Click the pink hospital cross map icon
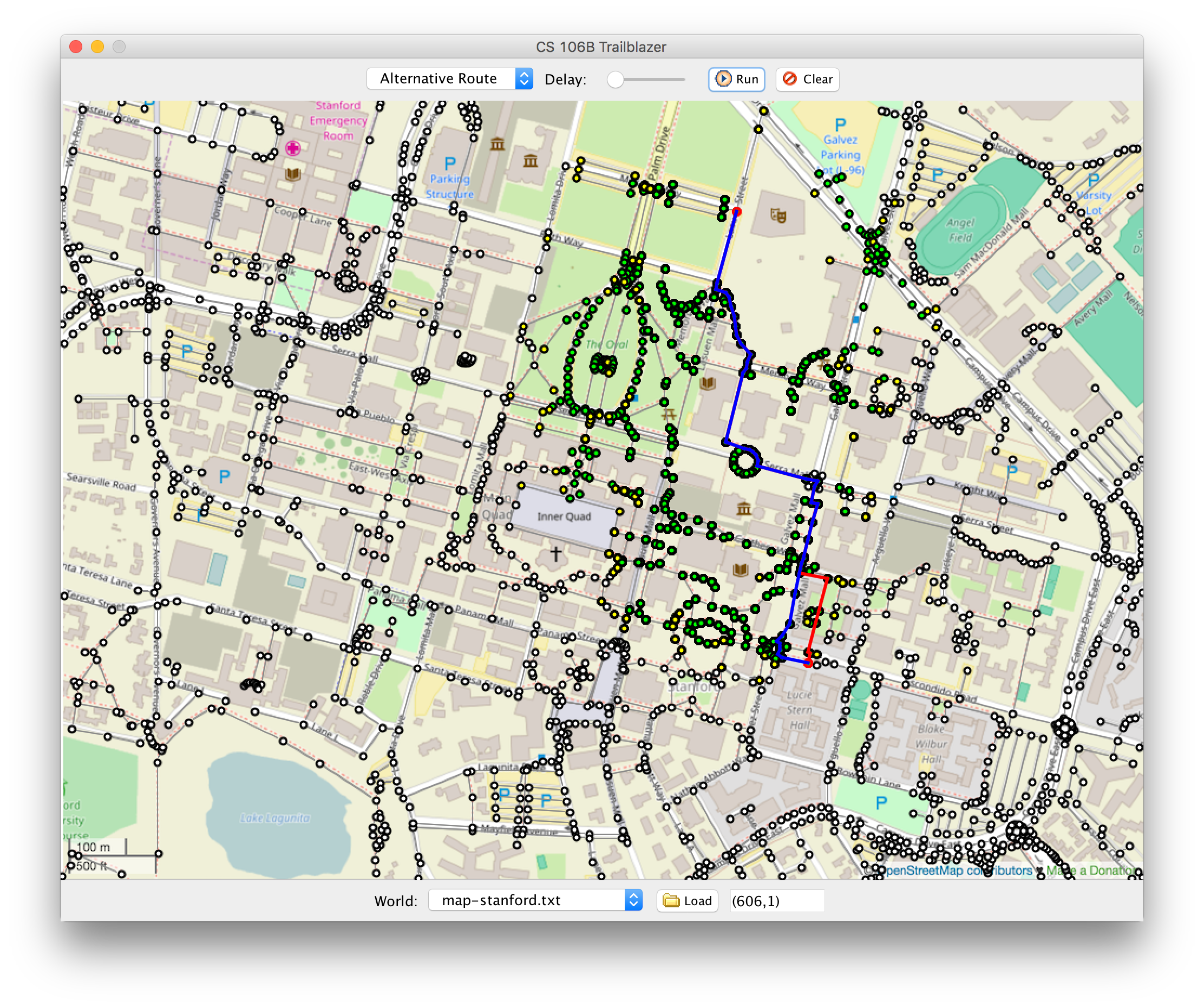Screen dimensions: 1204x1008 pos(292,148)
